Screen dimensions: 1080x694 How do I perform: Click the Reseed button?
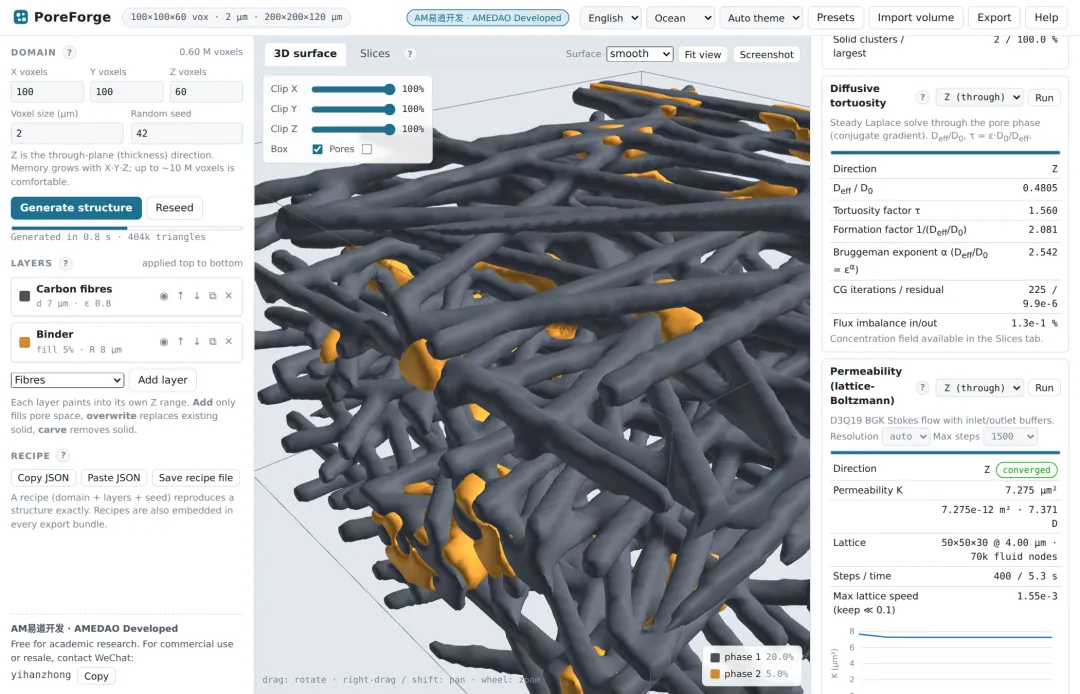point(174,208)
